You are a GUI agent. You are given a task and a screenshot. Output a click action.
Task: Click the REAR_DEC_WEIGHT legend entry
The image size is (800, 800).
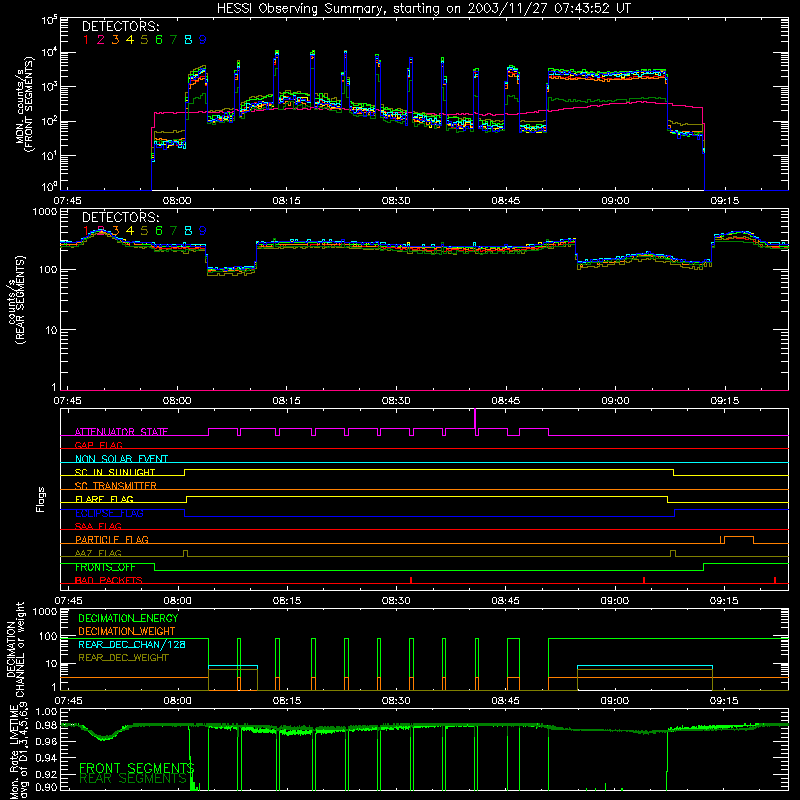pyautogui.click(x=123, y=658)
